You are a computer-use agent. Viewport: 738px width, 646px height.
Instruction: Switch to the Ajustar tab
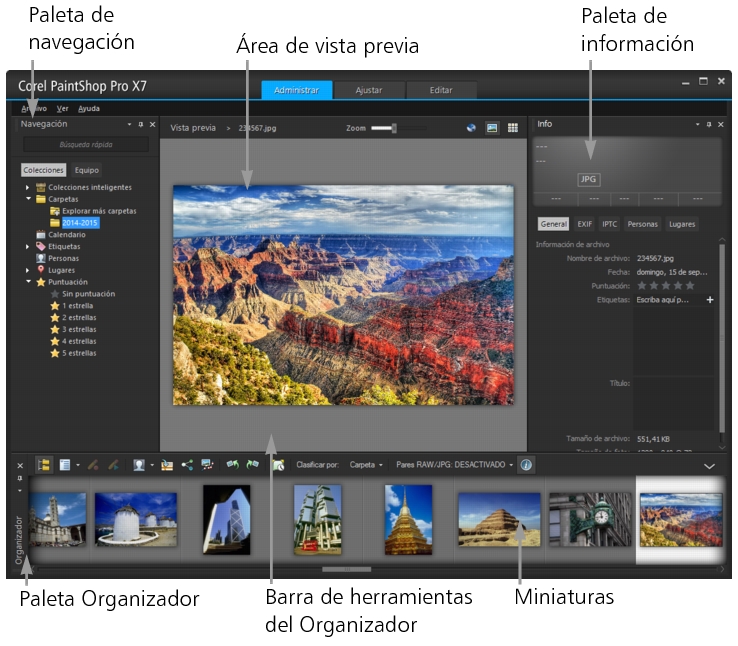pyautogui.click(x=368, y=90)
